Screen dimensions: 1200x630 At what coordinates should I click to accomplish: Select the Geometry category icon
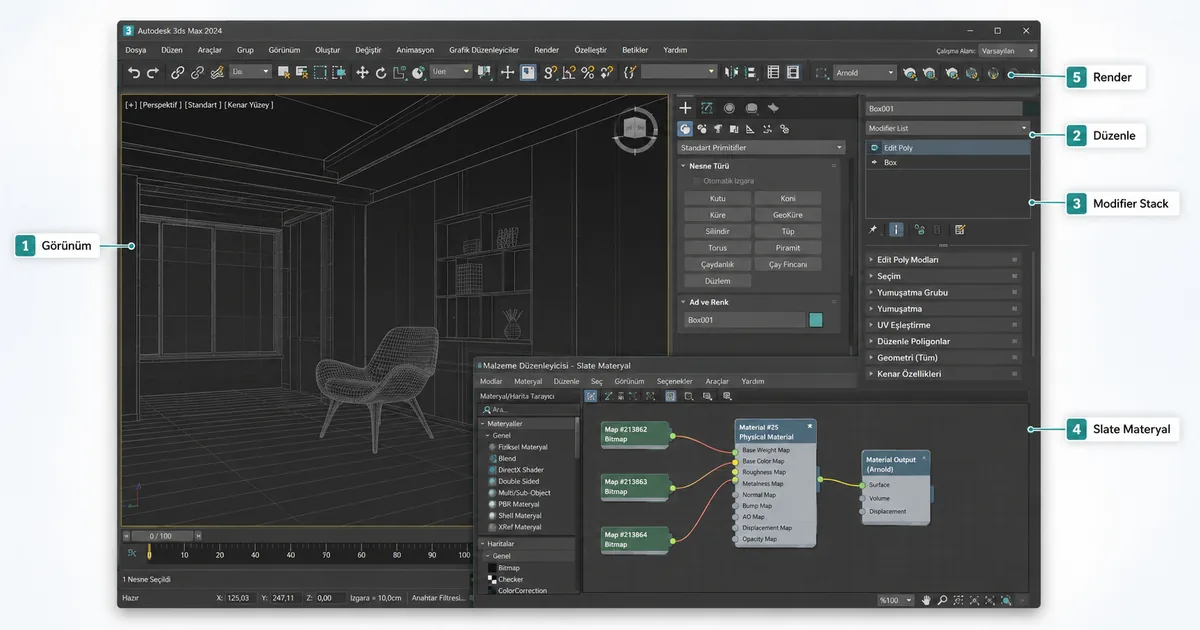(x=685, y=129)
